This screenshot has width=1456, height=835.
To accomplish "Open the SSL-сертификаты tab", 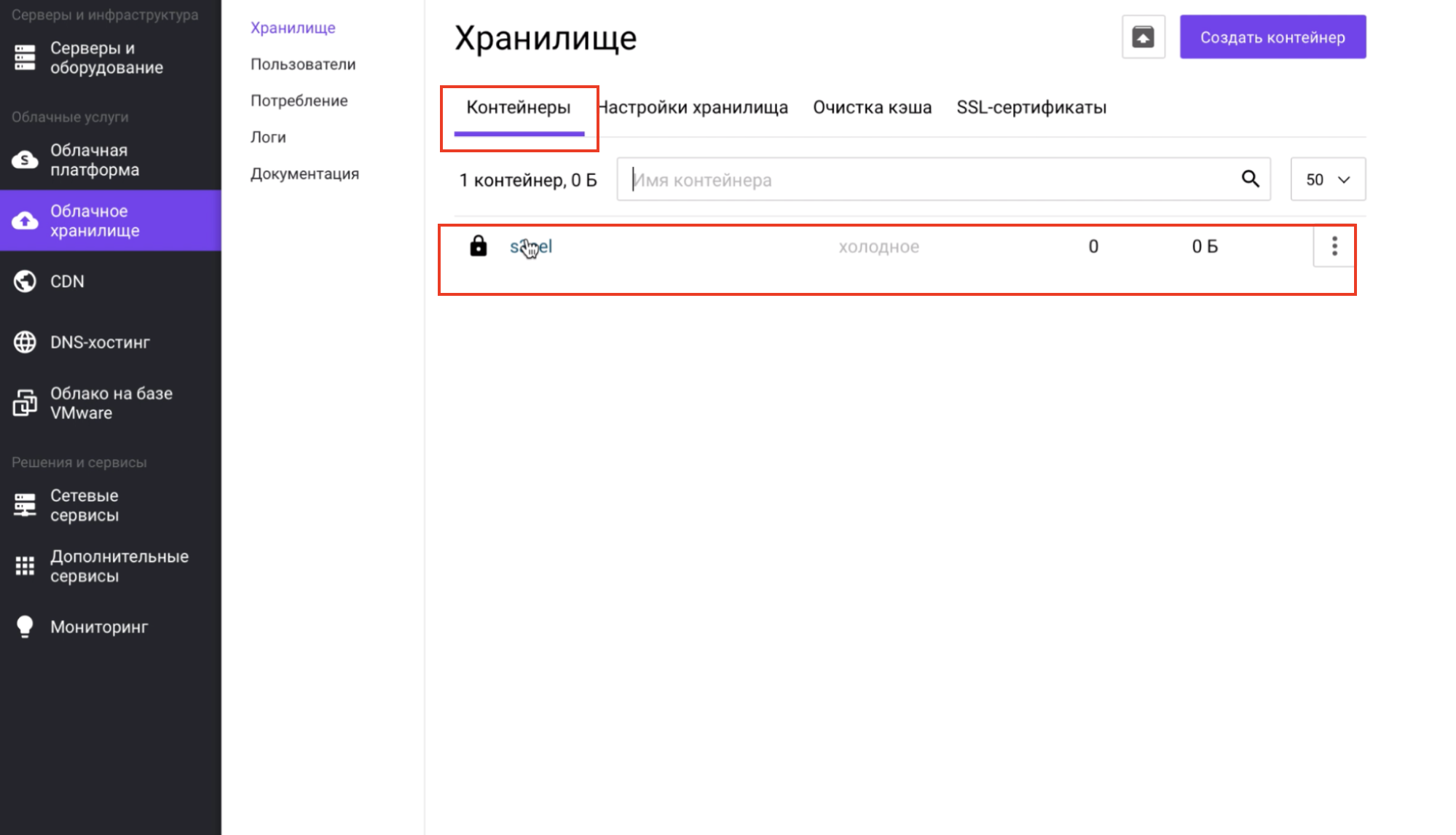I will click(1031, 108).
